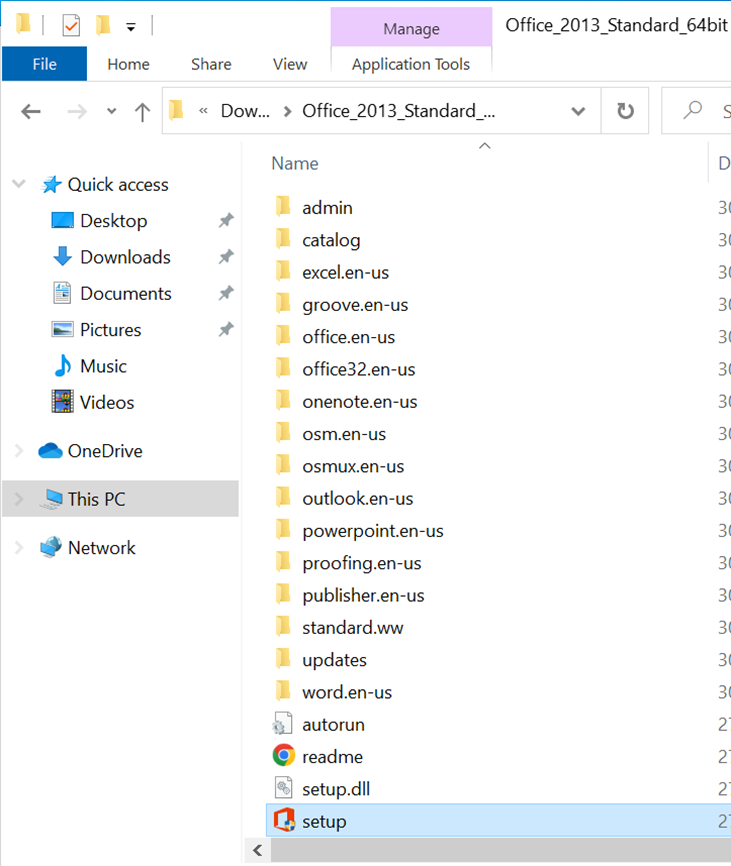Expand the OneDrive tree node
731x866 pixels.
(19, 451)
